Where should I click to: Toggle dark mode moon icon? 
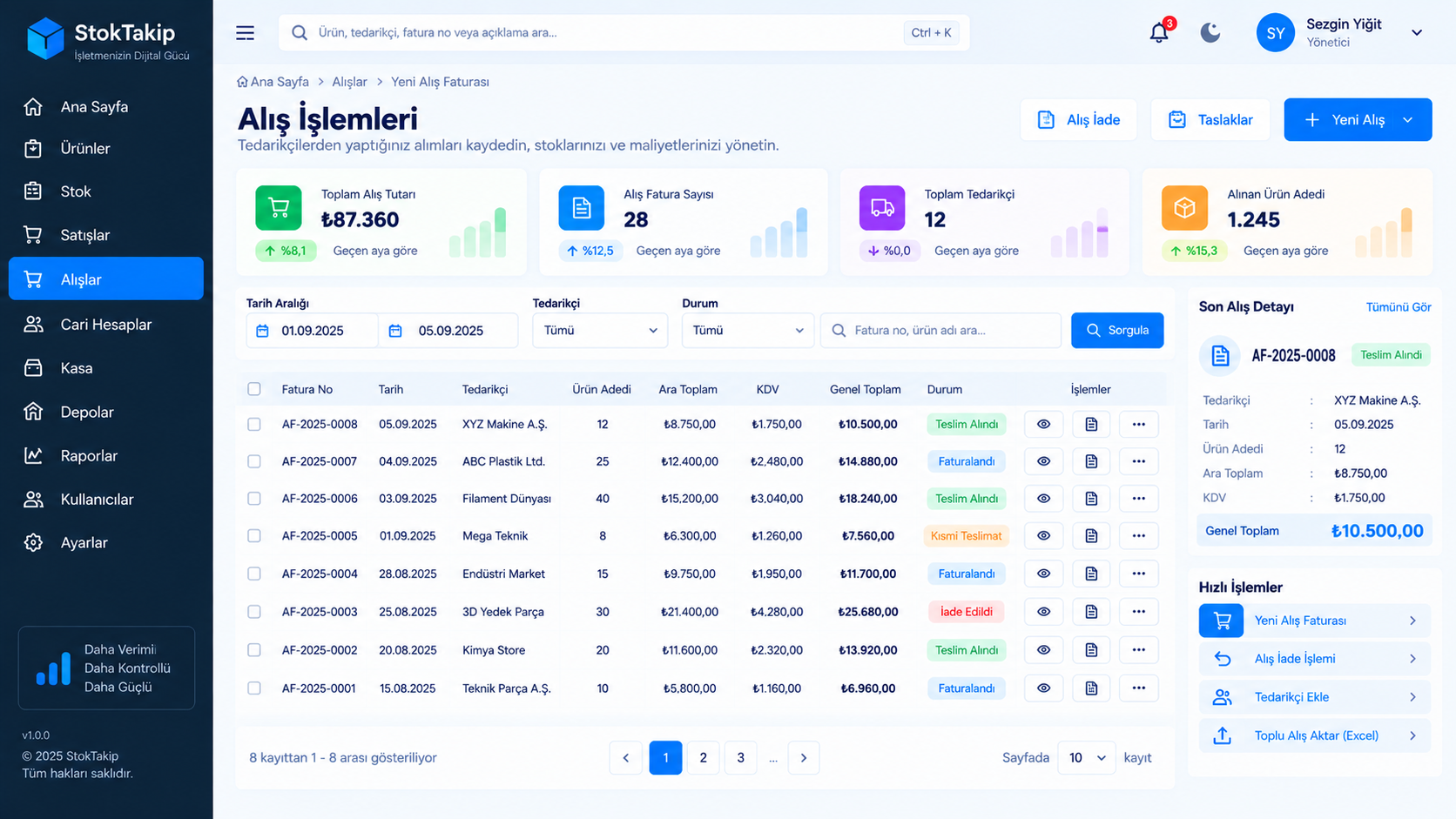[1210, 33]
